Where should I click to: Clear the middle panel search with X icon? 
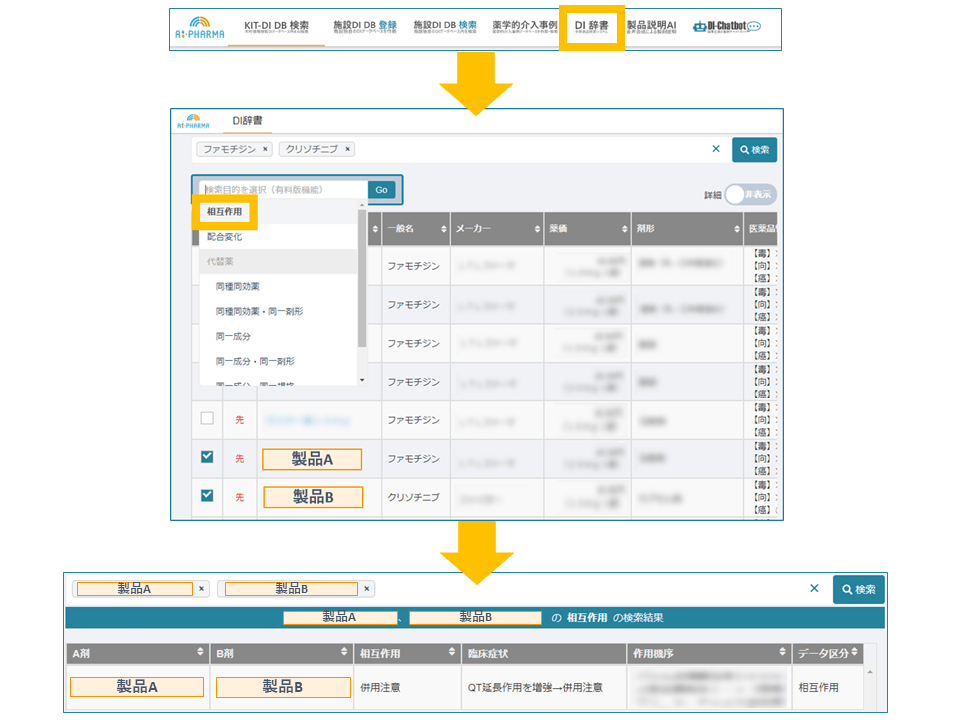[715, 149]
